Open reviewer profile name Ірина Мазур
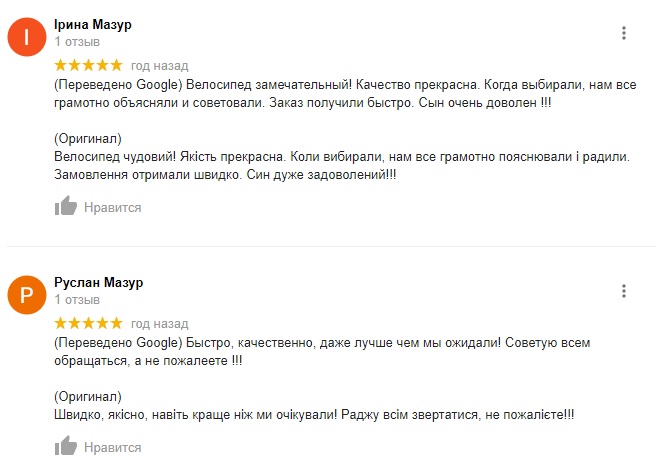Viewport: 666px width, 459px height. 93,25
